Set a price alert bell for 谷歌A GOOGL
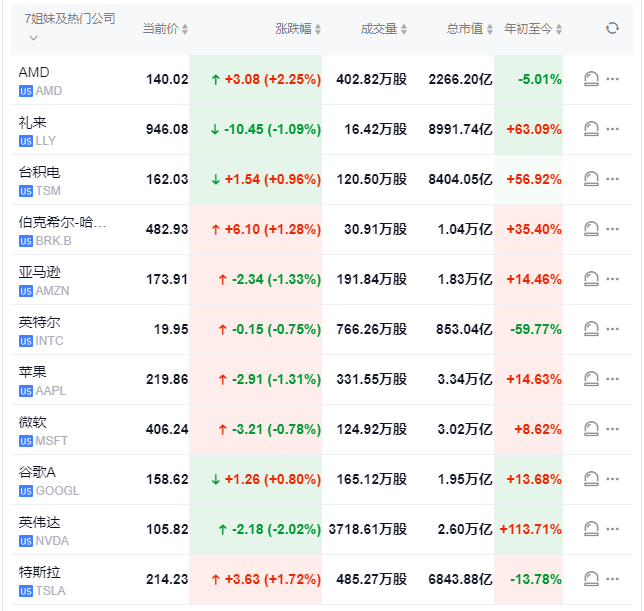This screenshot has width=644, height=611. click(591, 479)
